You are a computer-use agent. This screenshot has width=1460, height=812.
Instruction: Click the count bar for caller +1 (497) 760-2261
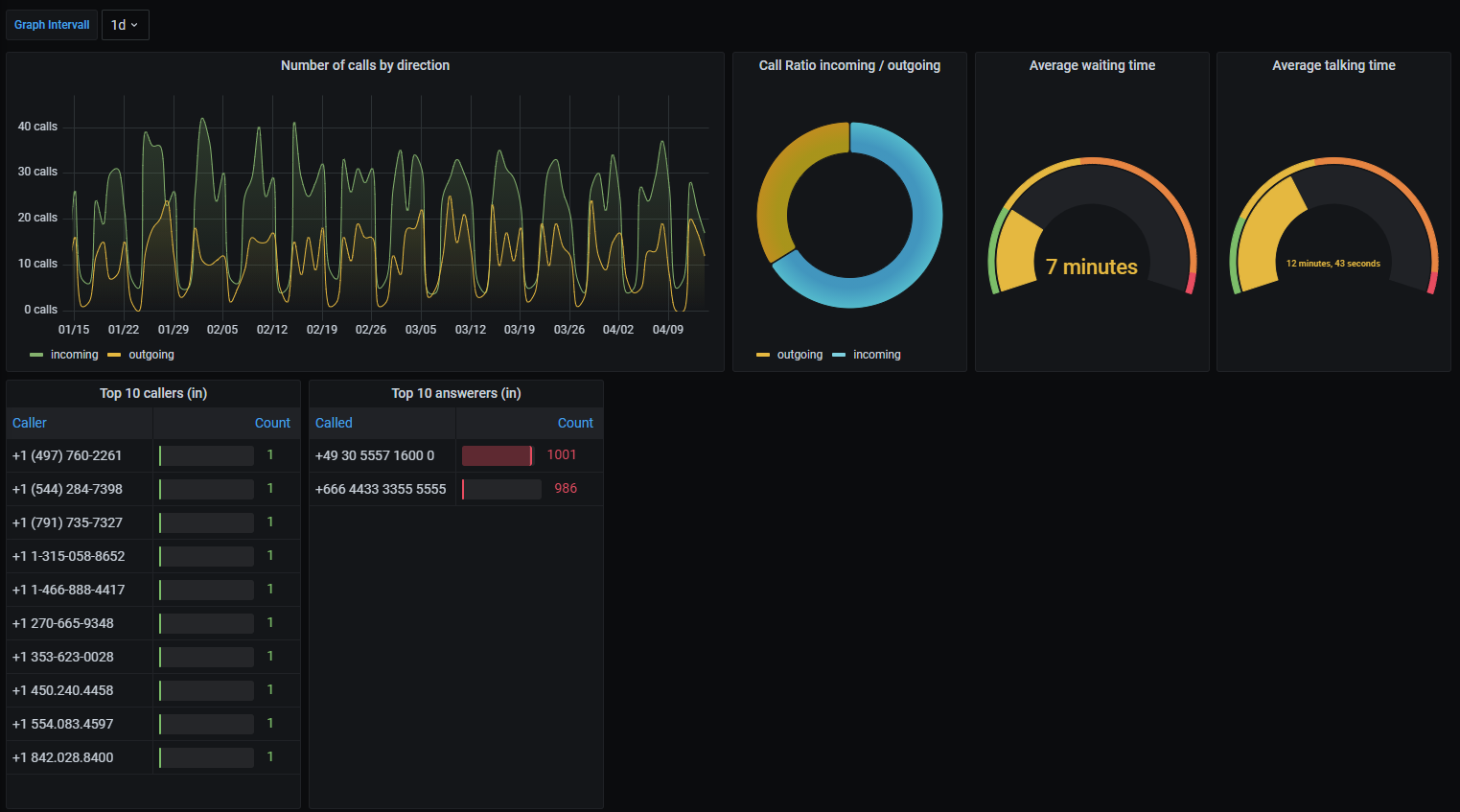pyautogui.click(x=206, y=455)
